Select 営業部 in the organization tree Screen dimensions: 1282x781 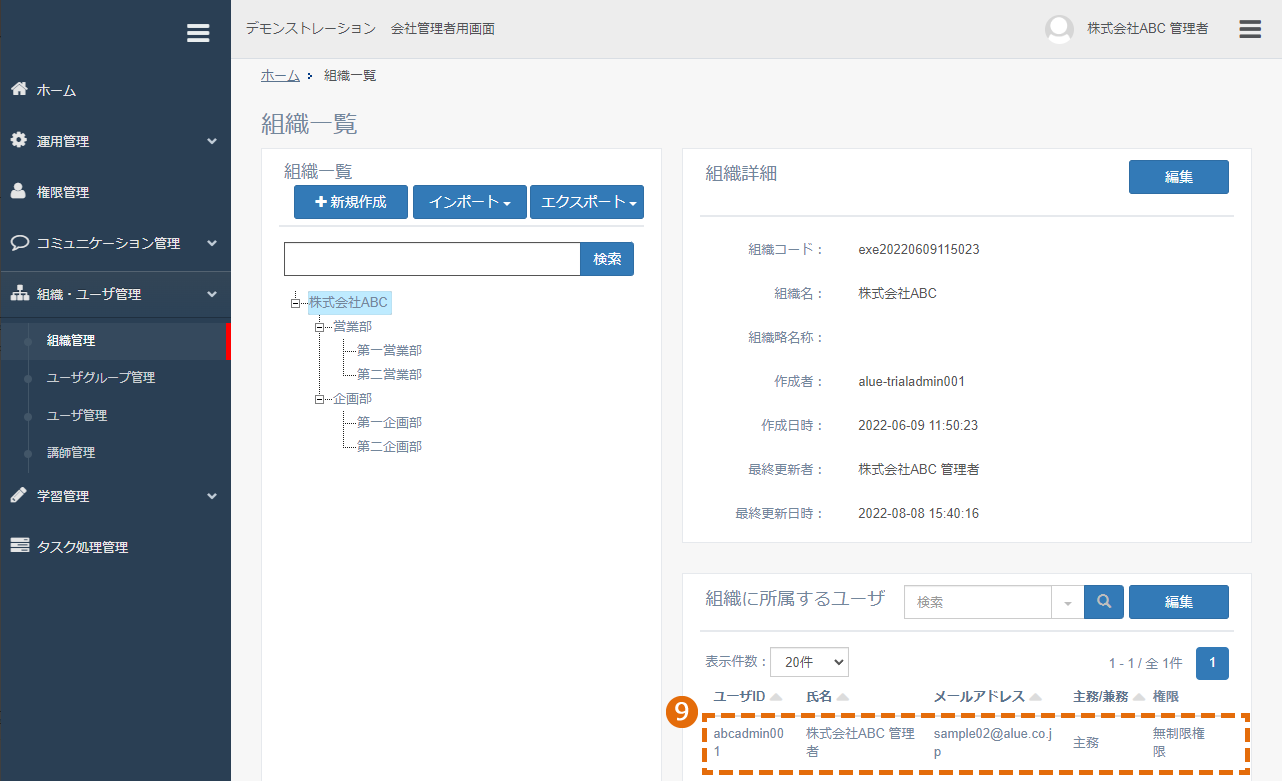pyautogui.click(x=352, y=326)
